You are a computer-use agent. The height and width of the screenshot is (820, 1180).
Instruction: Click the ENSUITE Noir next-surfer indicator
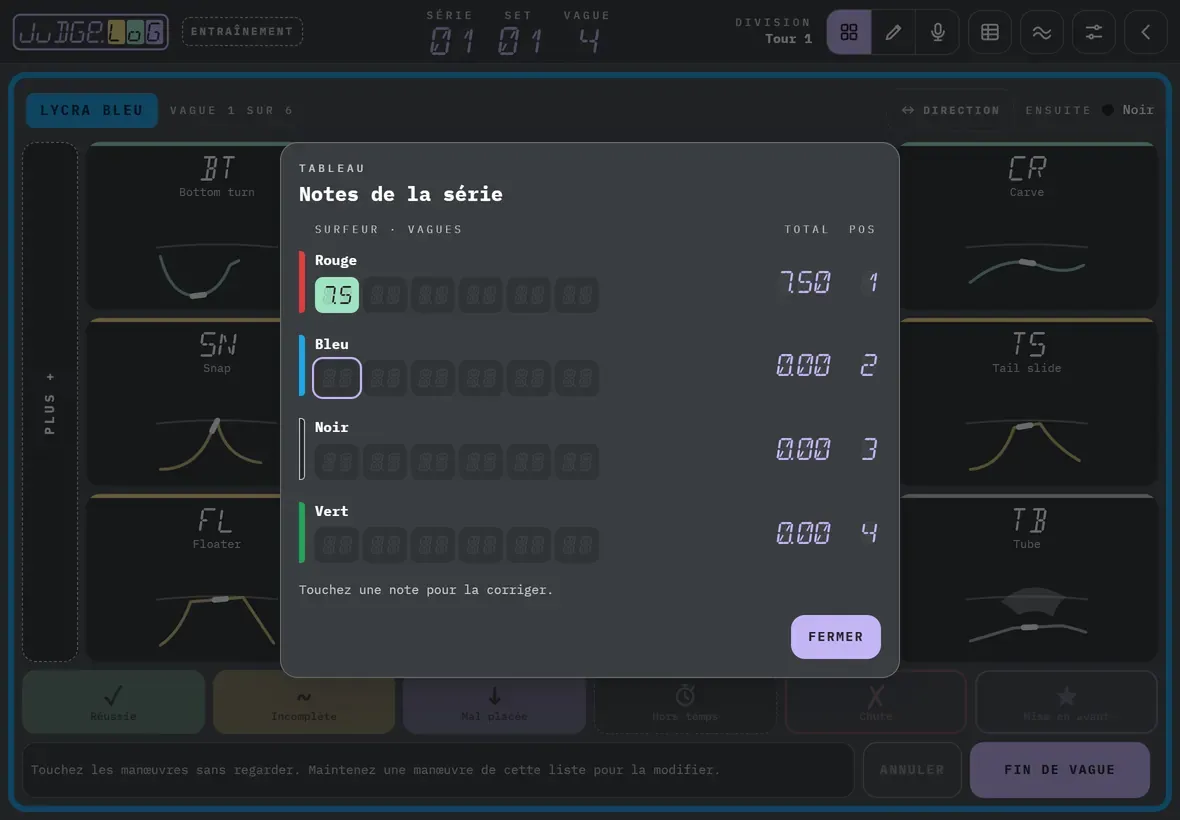pos(1089,110)
